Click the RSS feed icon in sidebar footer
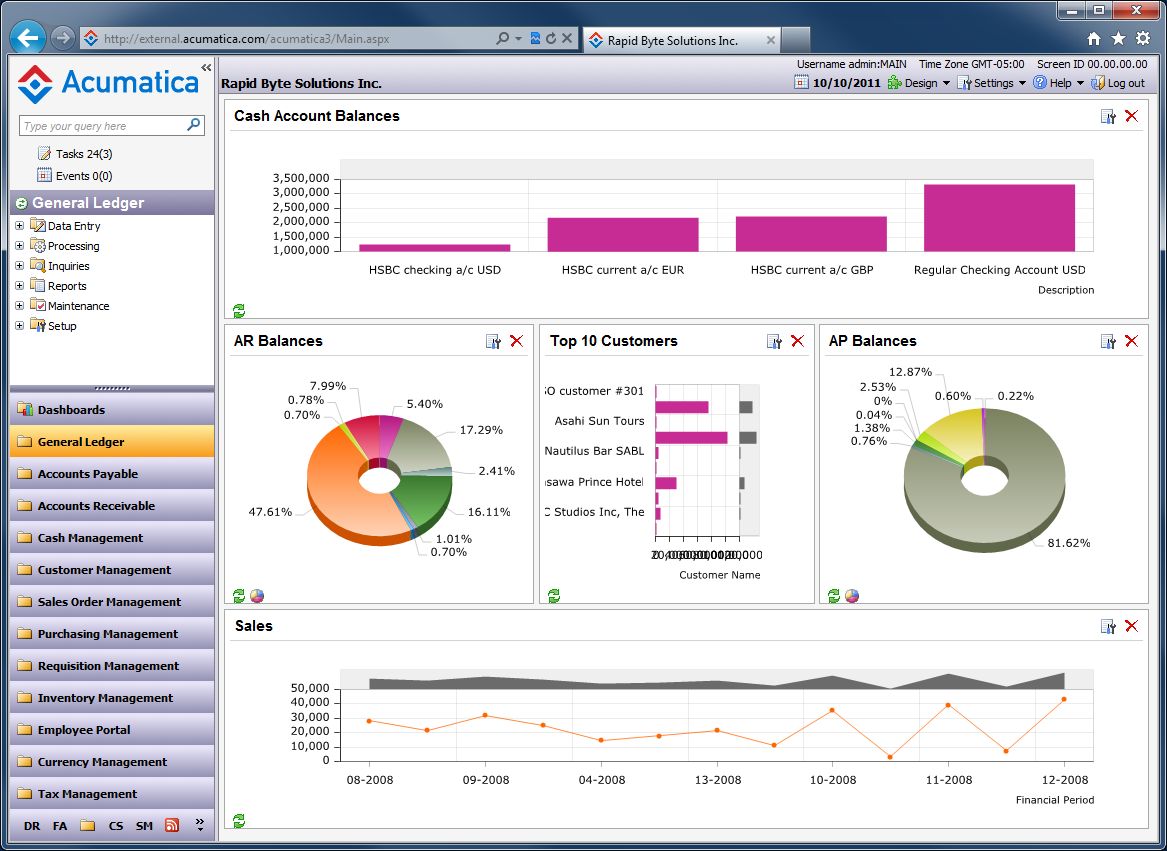The height and width of the screenshot is (851, 1167). tap(171, 825)
